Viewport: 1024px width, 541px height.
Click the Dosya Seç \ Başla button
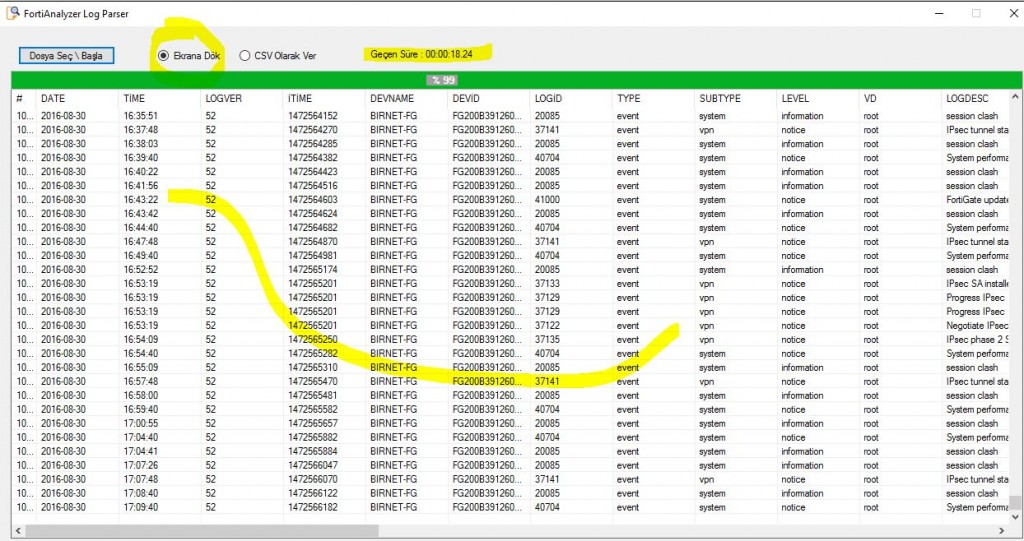tap(66, 56)
